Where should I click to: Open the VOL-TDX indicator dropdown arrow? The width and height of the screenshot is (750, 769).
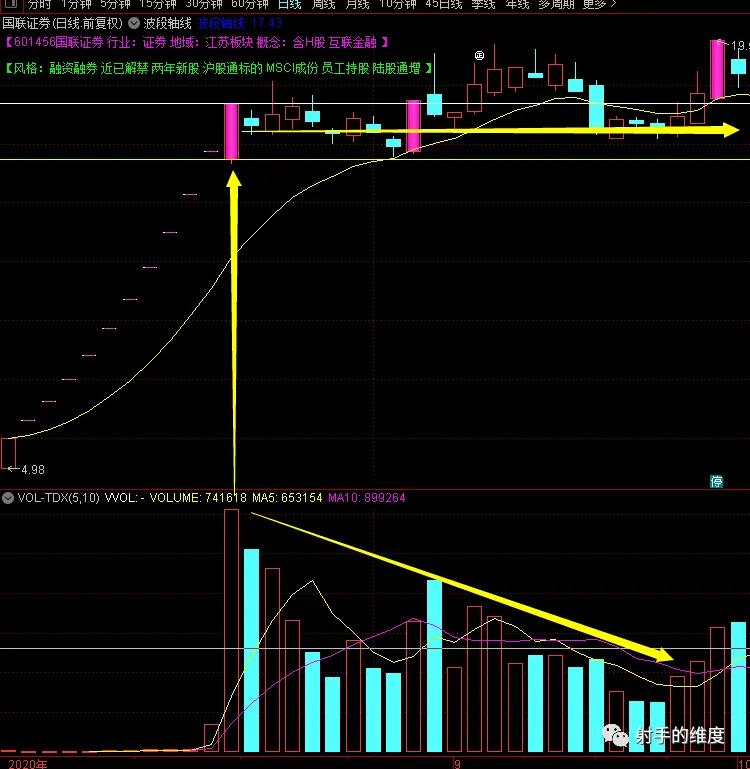8,498
